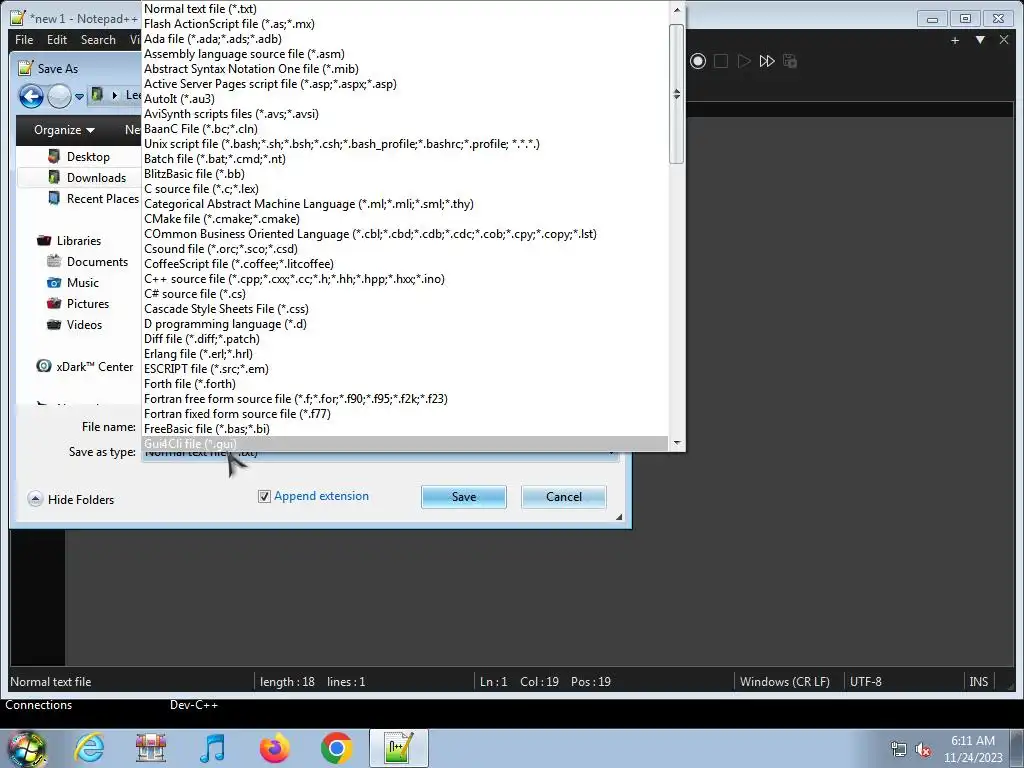This screenshot has width=1024, height=768.
Task: Click the plus add-tab icon
Action: [x=955, y=40]
